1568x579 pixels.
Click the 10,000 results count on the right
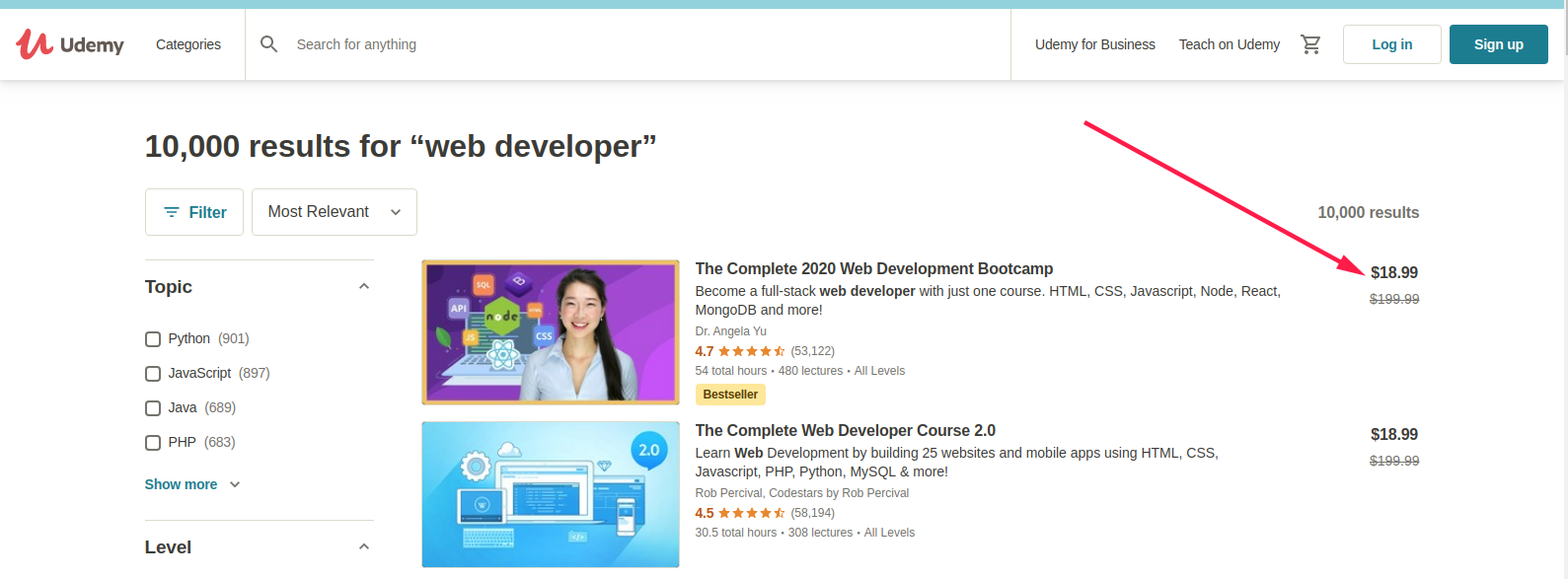pyautogui.click(x=1369, y=213)
